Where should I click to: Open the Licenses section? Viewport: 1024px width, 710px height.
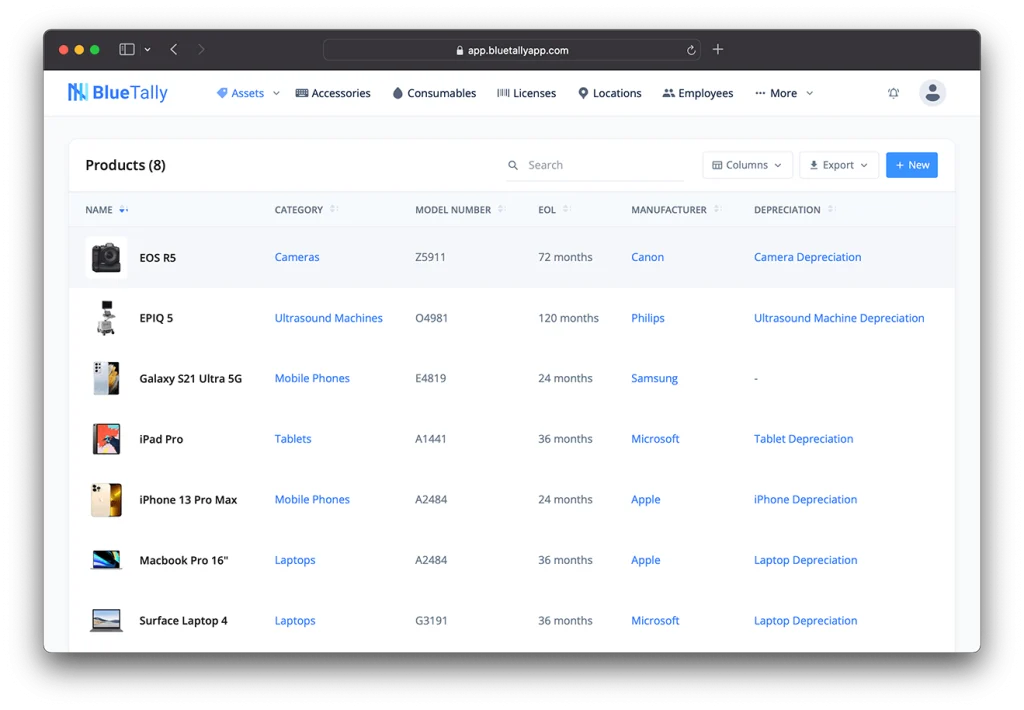(526, 93)
